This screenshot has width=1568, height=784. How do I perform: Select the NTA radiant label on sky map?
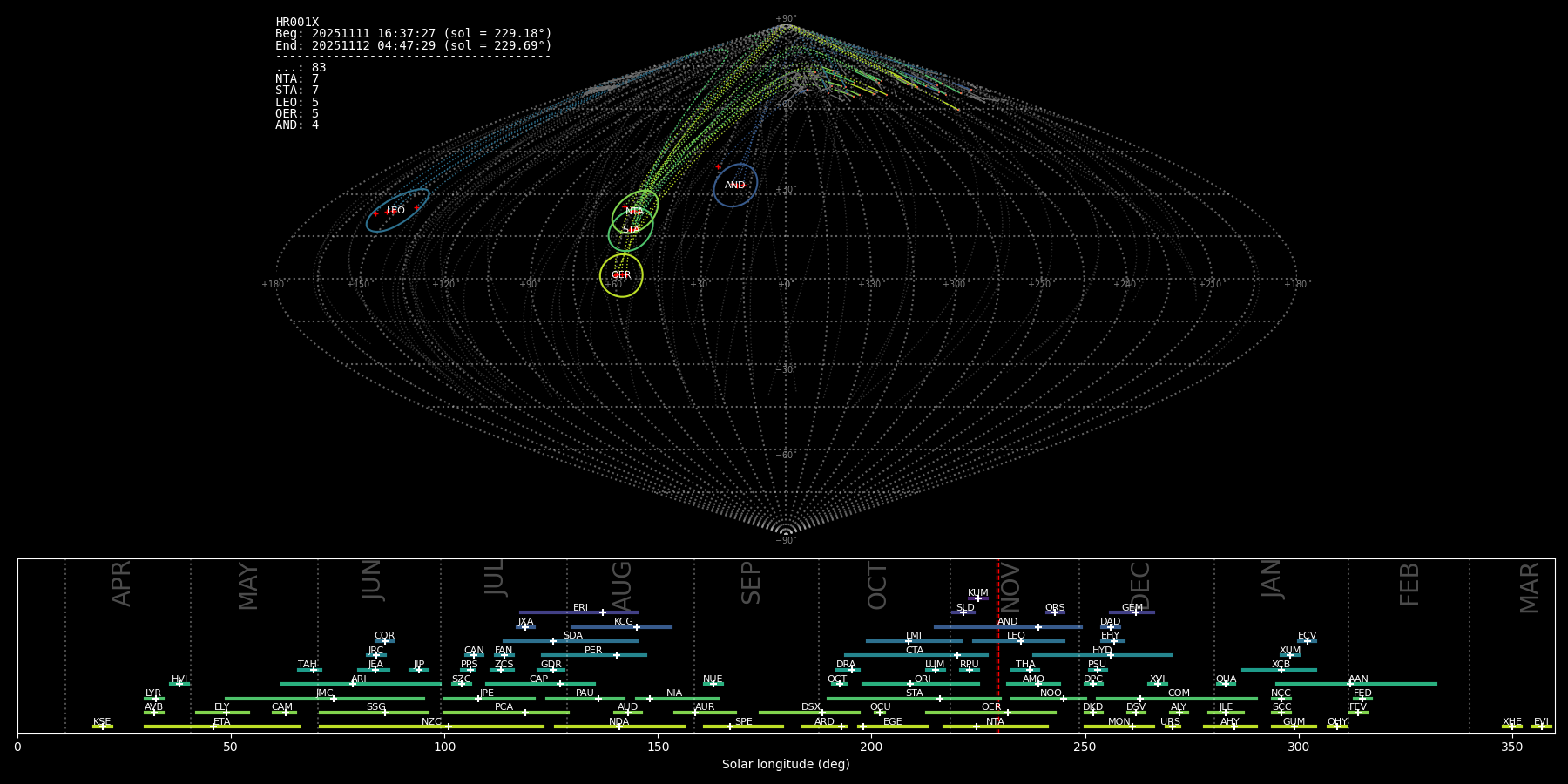point(634,212)
